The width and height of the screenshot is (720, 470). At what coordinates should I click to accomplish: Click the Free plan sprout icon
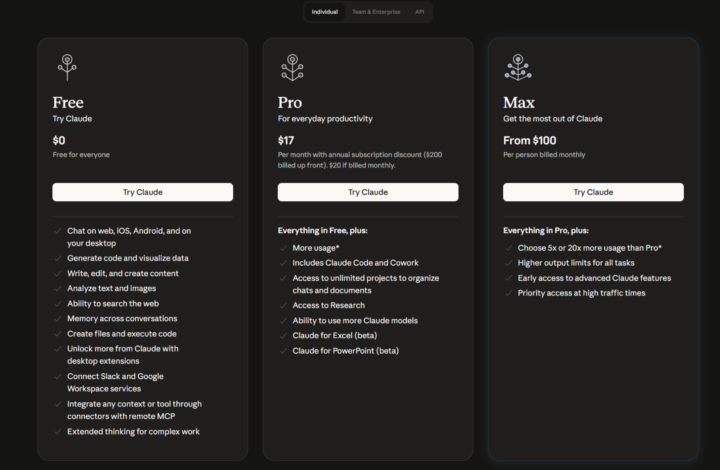[67, 67]
